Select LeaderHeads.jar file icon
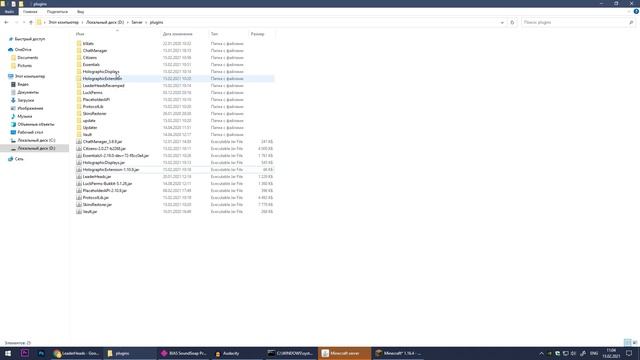Viewport: 640px width, 360px height. [79, 177]
